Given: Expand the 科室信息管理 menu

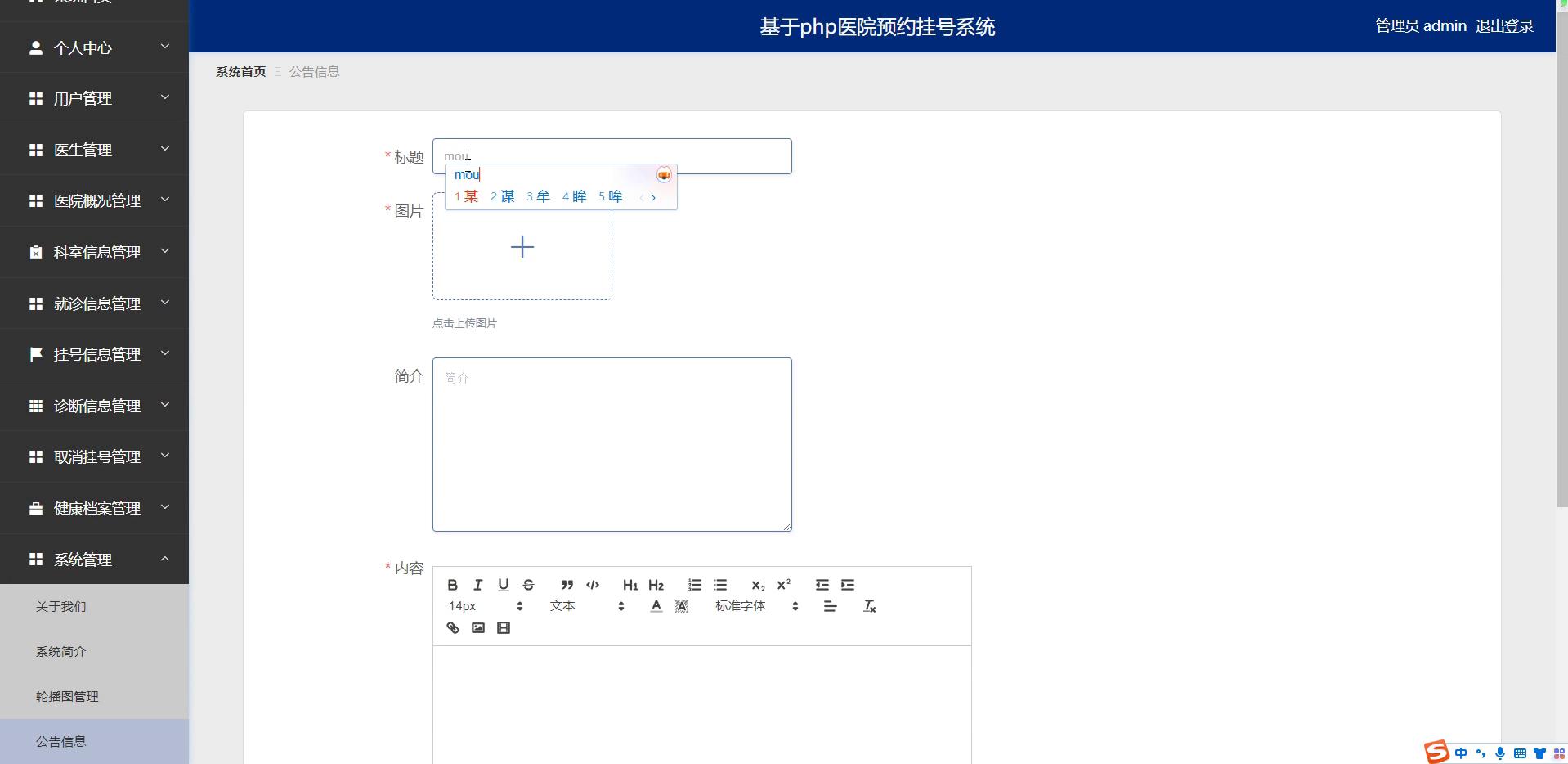Looking at the screenshot, I should pyautogui.click(x=94, y=252).
